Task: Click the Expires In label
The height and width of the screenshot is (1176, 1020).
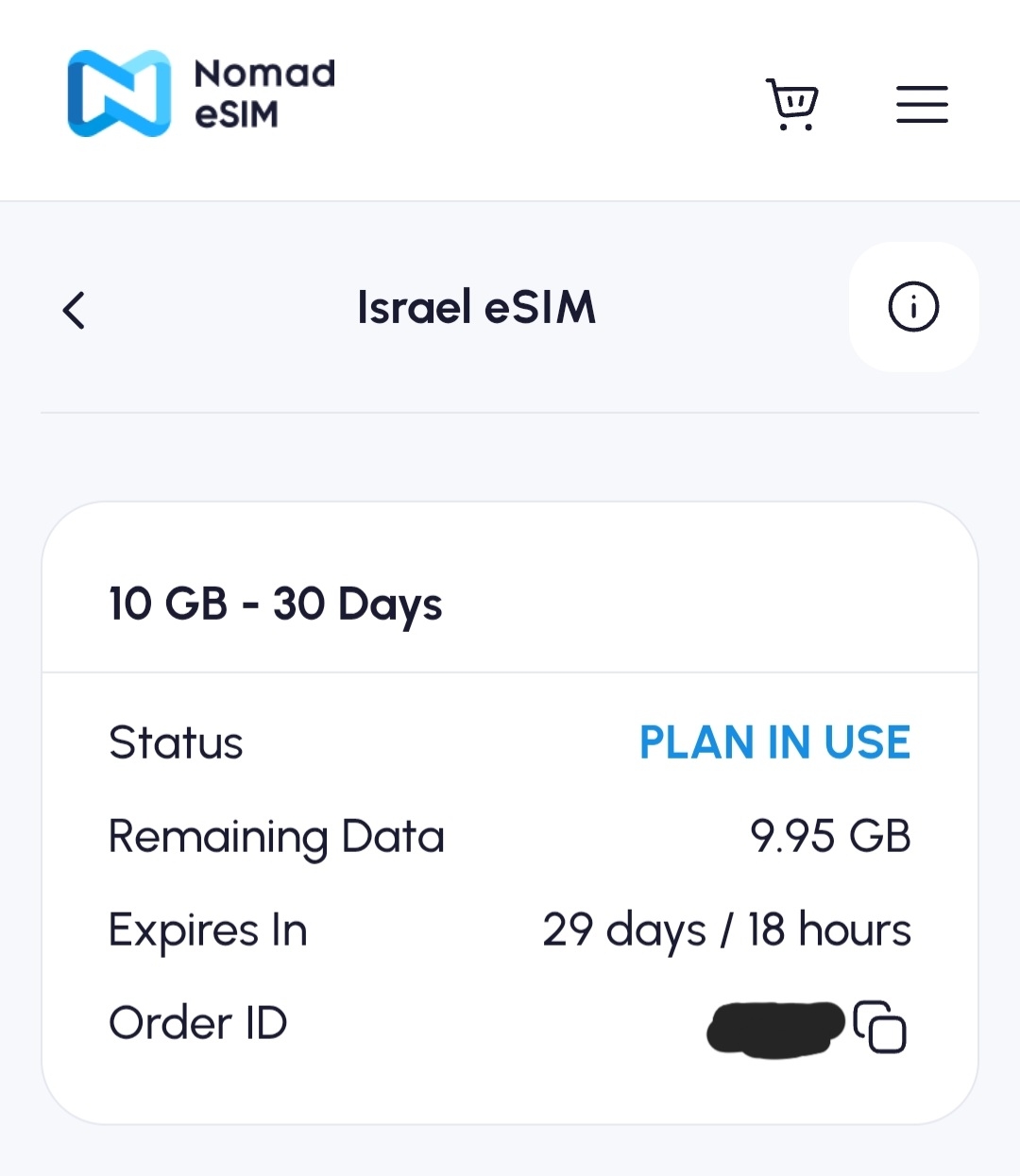Action: click(x=208, y=930)
